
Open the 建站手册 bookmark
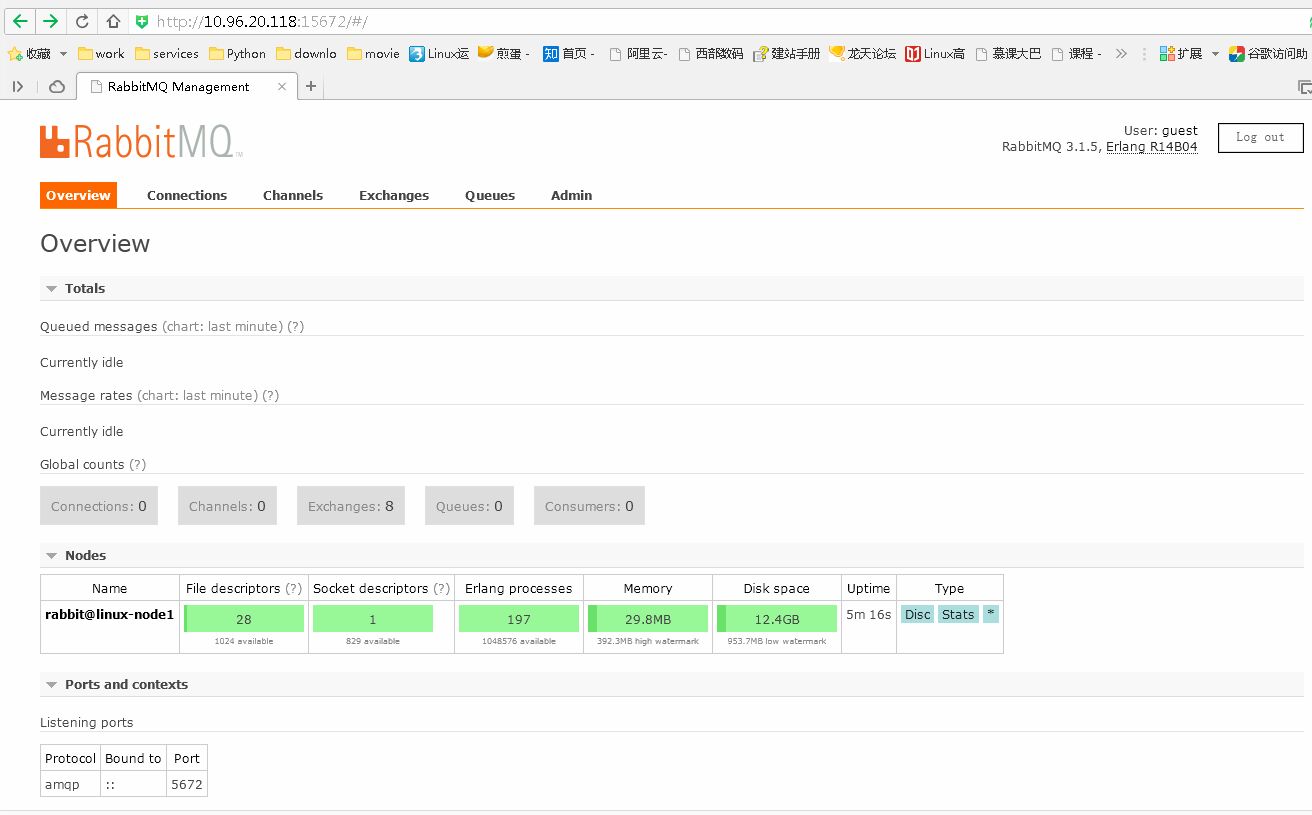click(786, 54)
